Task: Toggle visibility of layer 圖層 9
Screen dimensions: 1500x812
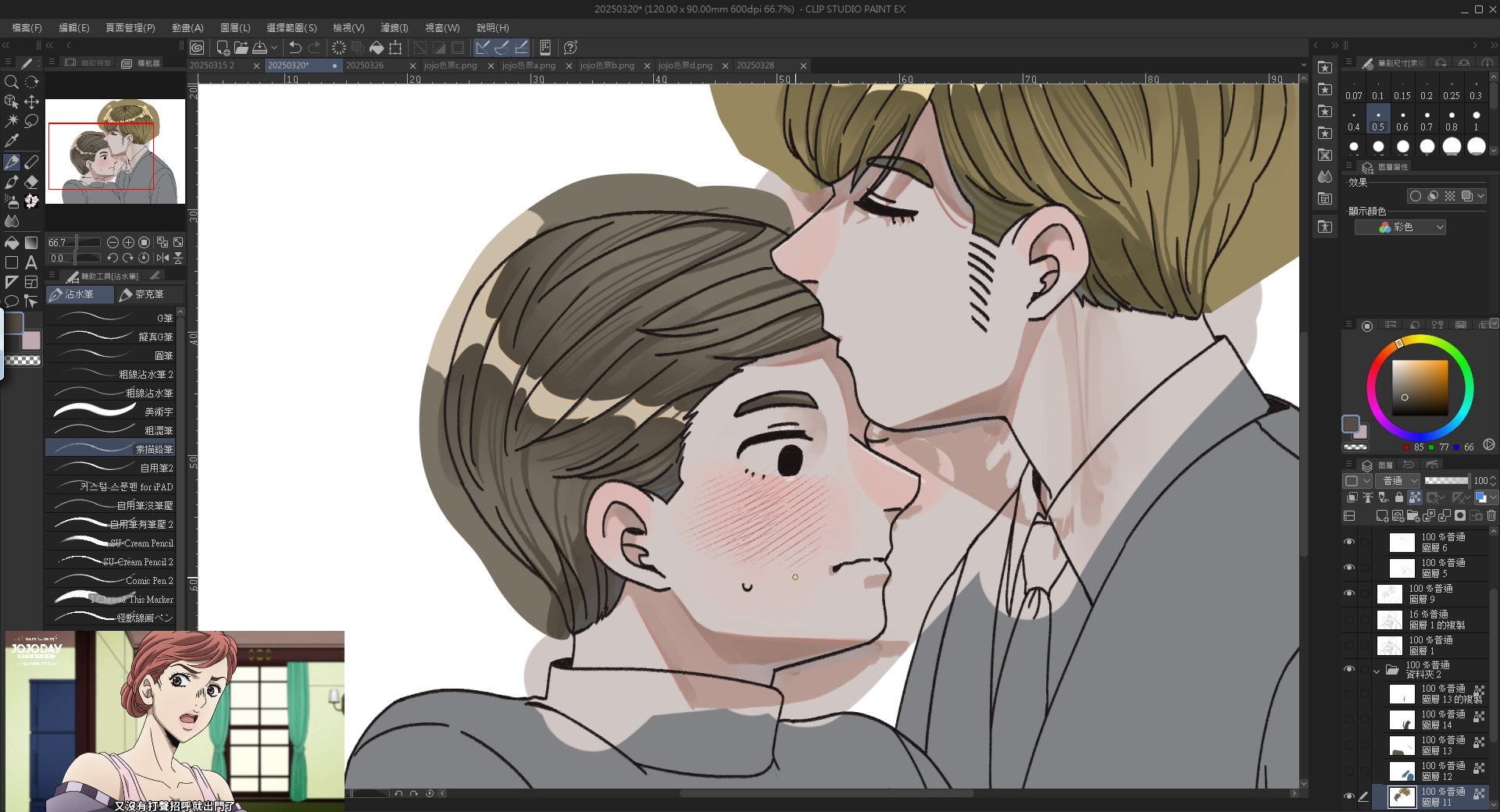Action: tap(1349, 593)
